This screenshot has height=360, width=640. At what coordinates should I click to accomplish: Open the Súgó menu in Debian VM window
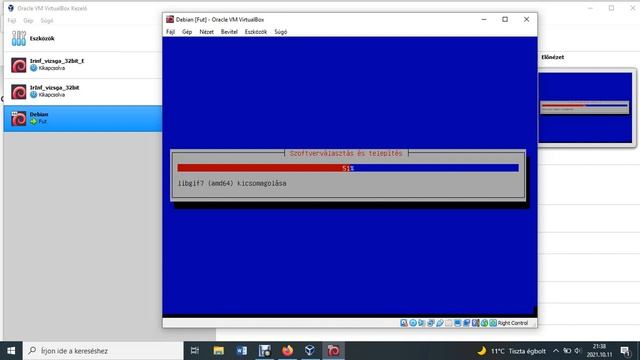point(280,32)
